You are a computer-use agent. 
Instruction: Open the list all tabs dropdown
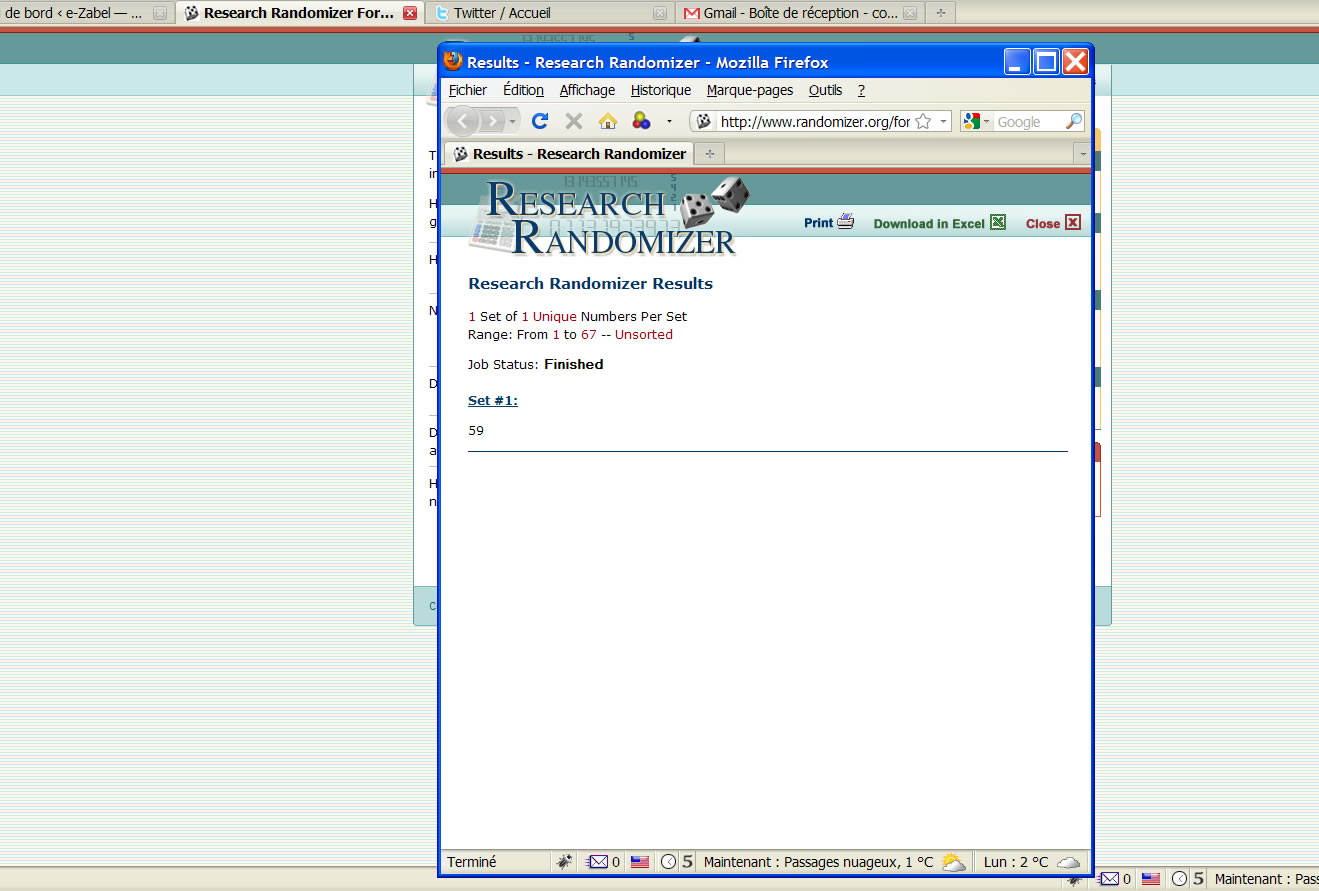(1082, 154)
